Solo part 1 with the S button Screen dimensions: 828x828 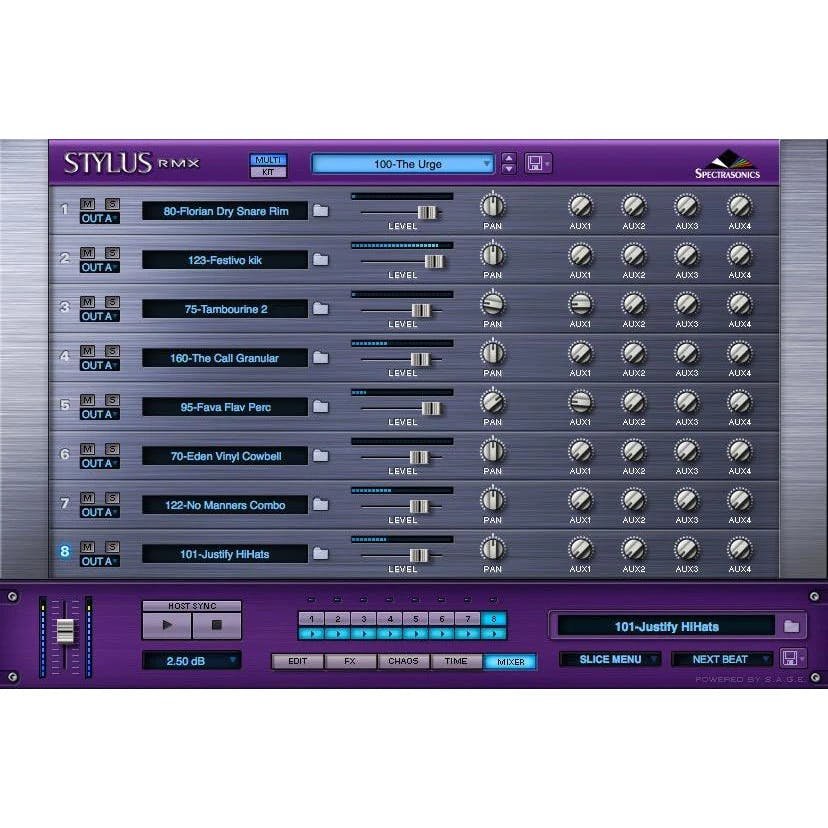112,204
